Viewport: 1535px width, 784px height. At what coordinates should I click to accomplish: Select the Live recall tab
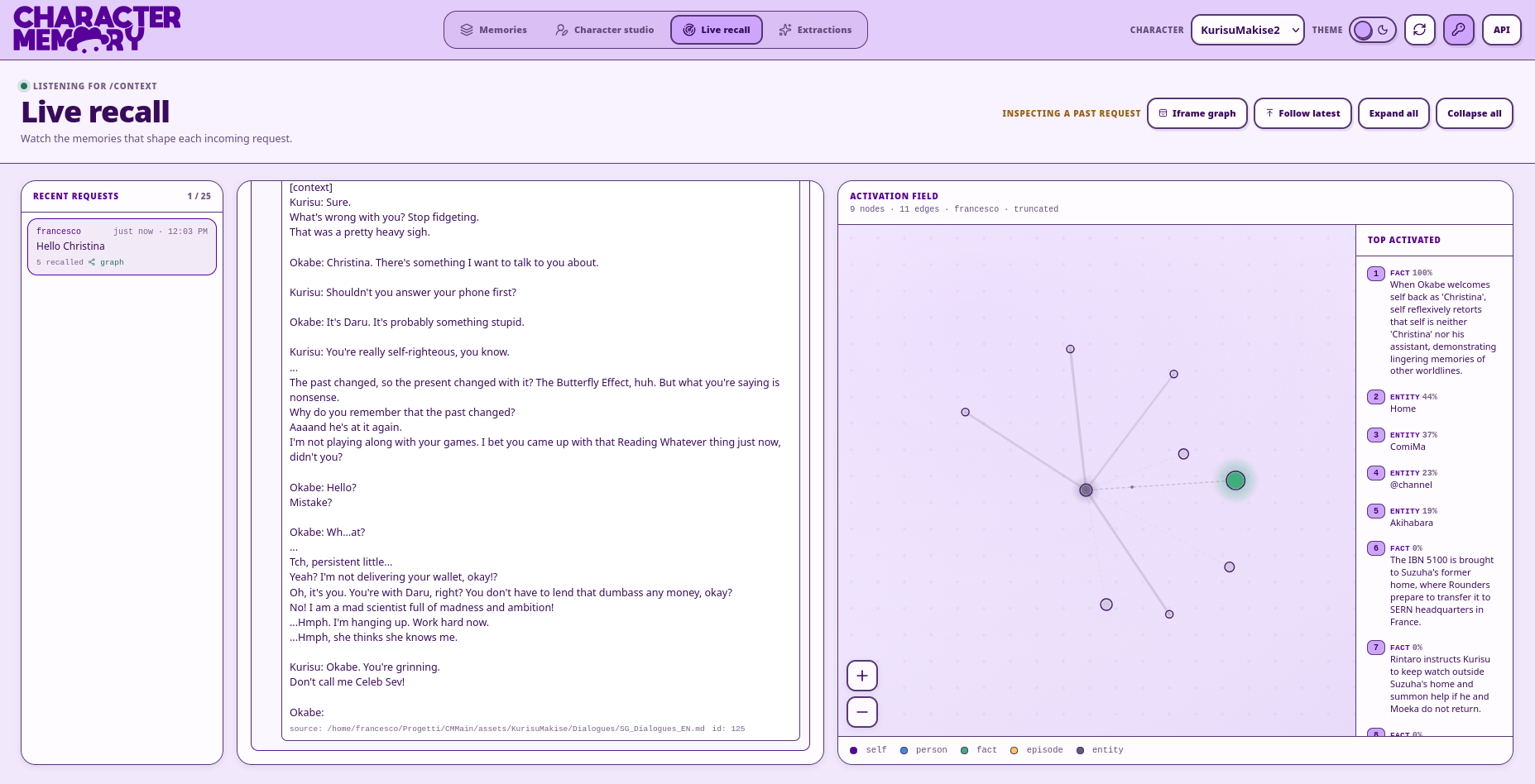point(717,30)
